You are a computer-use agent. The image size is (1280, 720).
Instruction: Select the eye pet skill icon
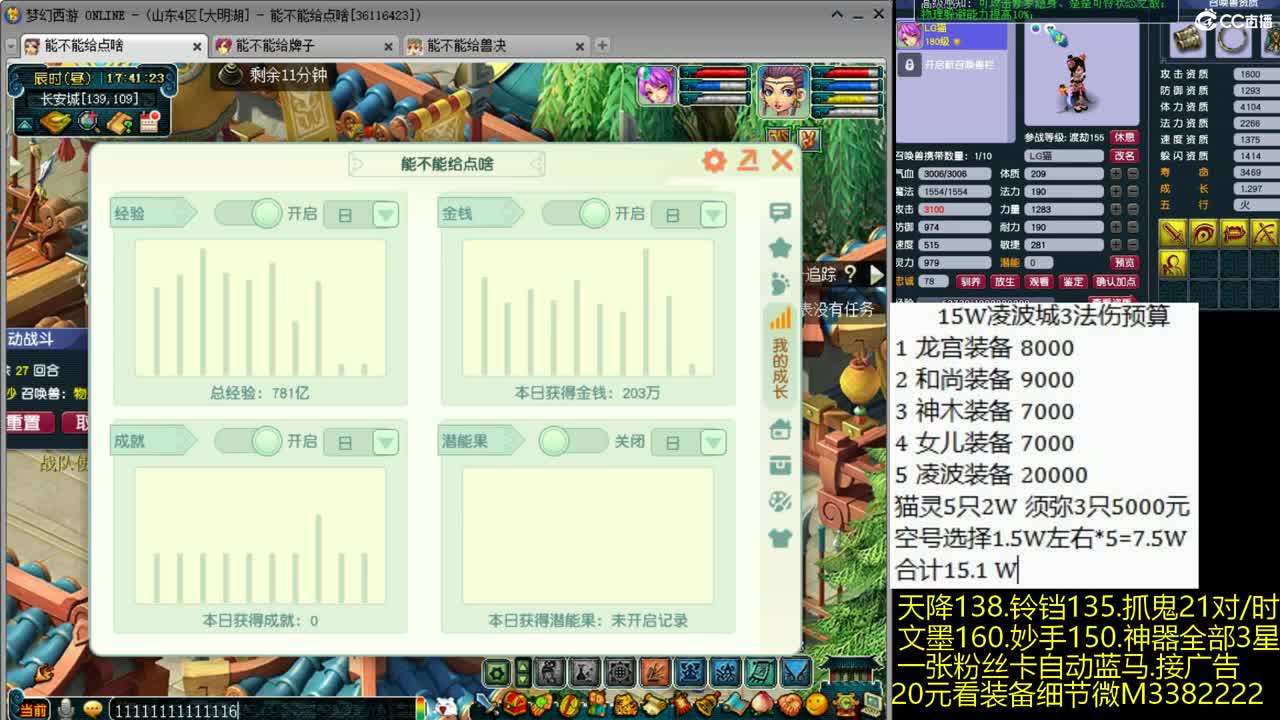(1203, 233)
